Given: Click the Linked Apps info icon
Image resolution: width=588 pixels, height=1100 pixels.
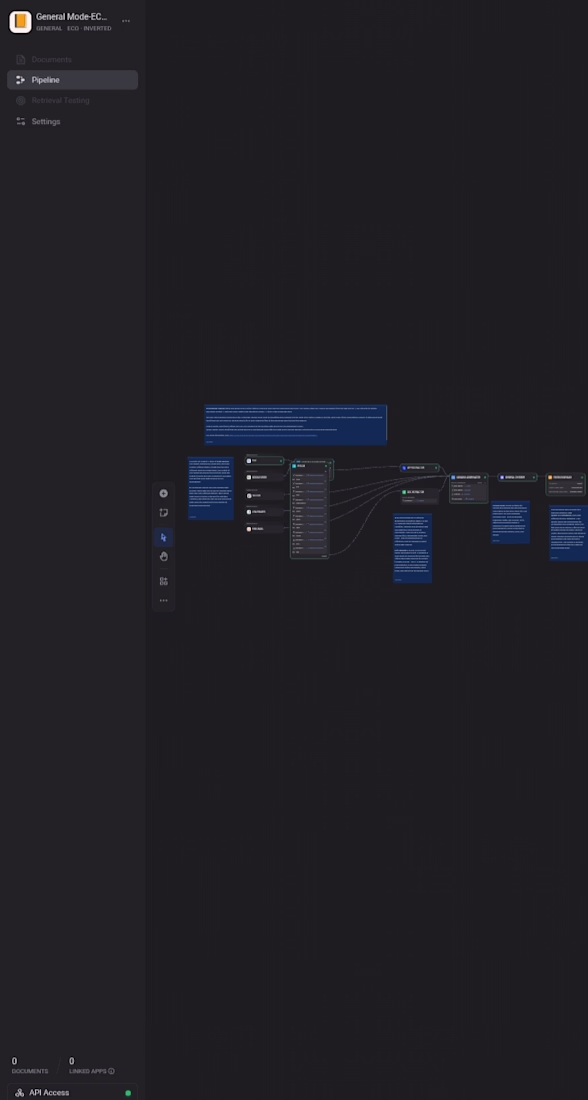Looking at the screenshot, I should [x=112, y=1071].
